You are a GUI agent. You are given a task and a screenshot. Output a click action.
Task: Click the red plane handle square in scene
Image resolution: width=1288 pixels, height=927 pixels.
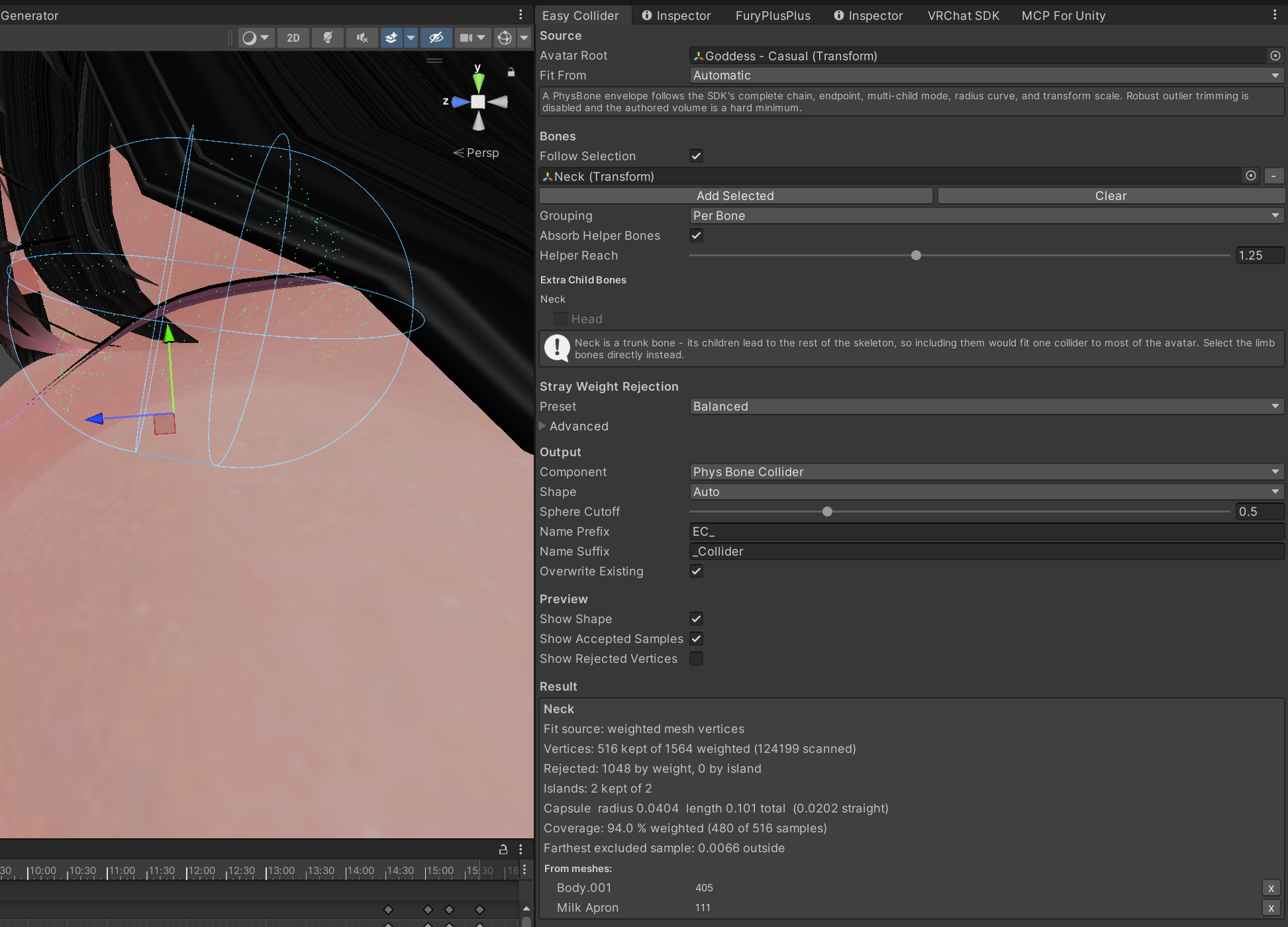[x=164, y=424]
